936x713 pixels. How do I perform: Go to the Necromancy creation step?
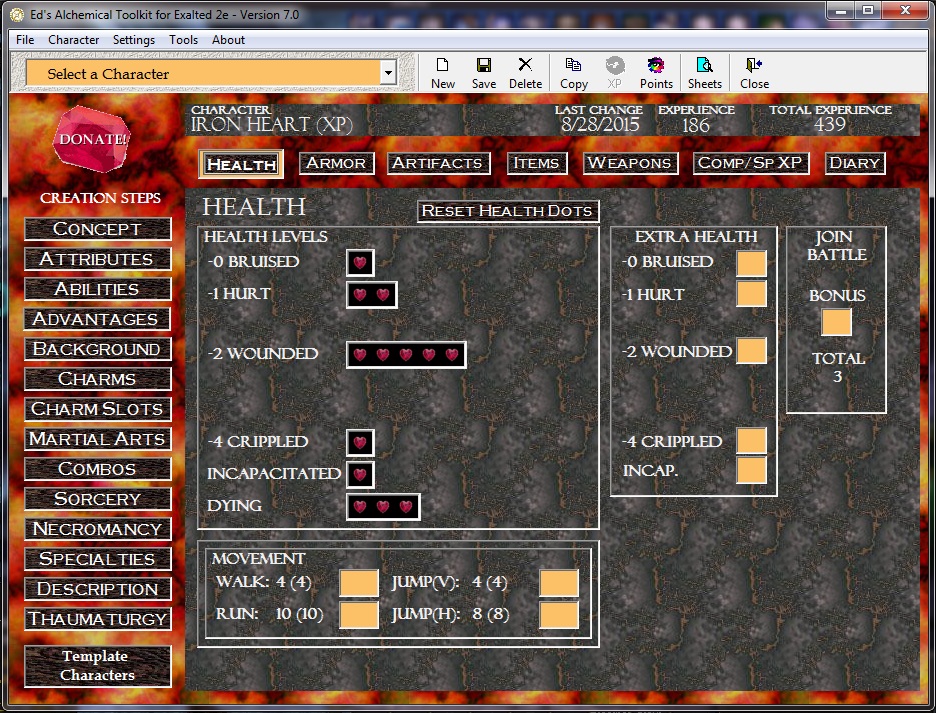pos(97,529)
